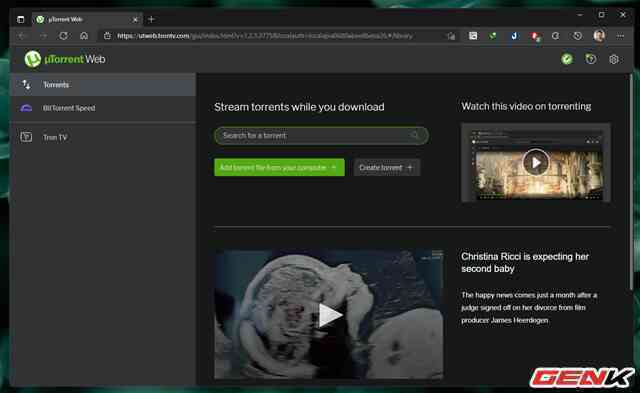This screenshot has height=393, width=640.
Task: Click the Create torrent button
Action: tap(387, 167)
